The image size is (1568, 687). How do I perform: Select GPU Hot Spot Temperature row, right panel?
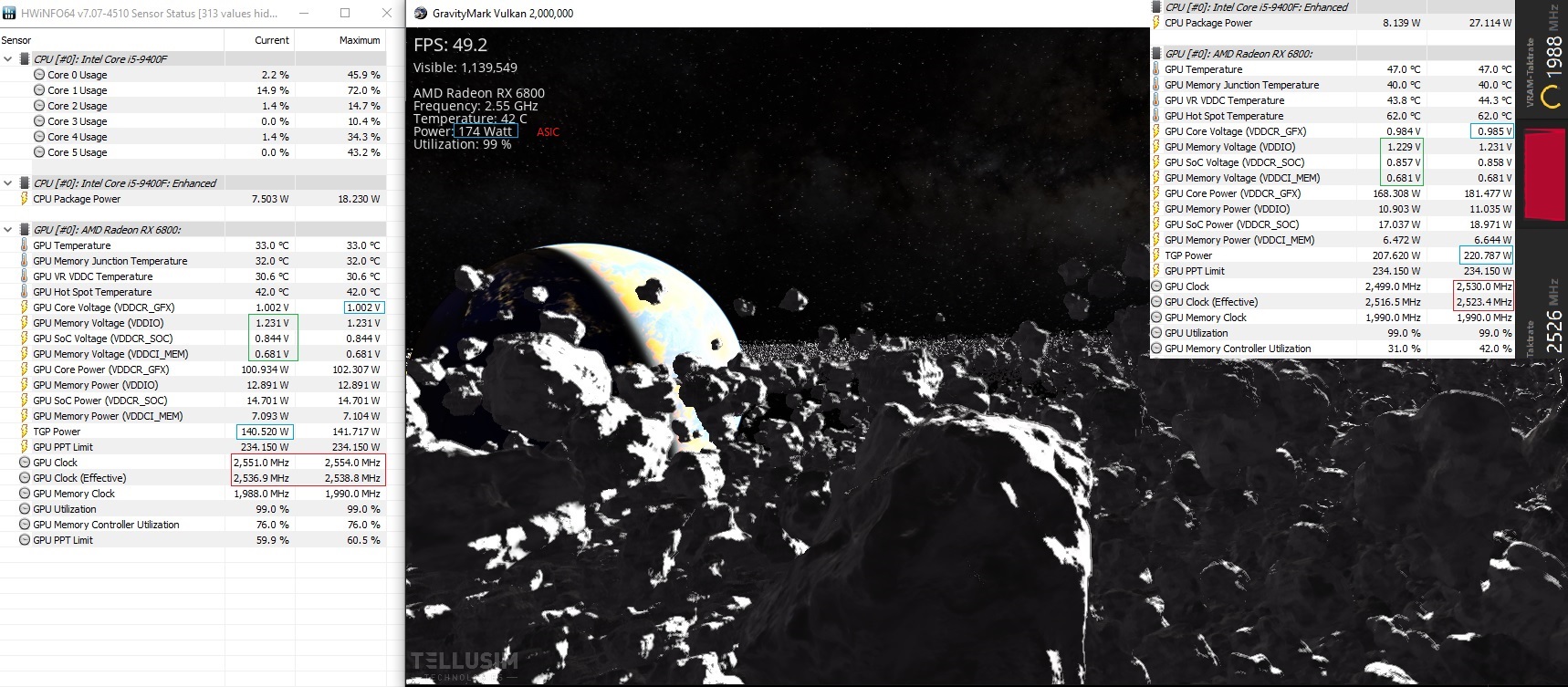(x=1332, y=116)
